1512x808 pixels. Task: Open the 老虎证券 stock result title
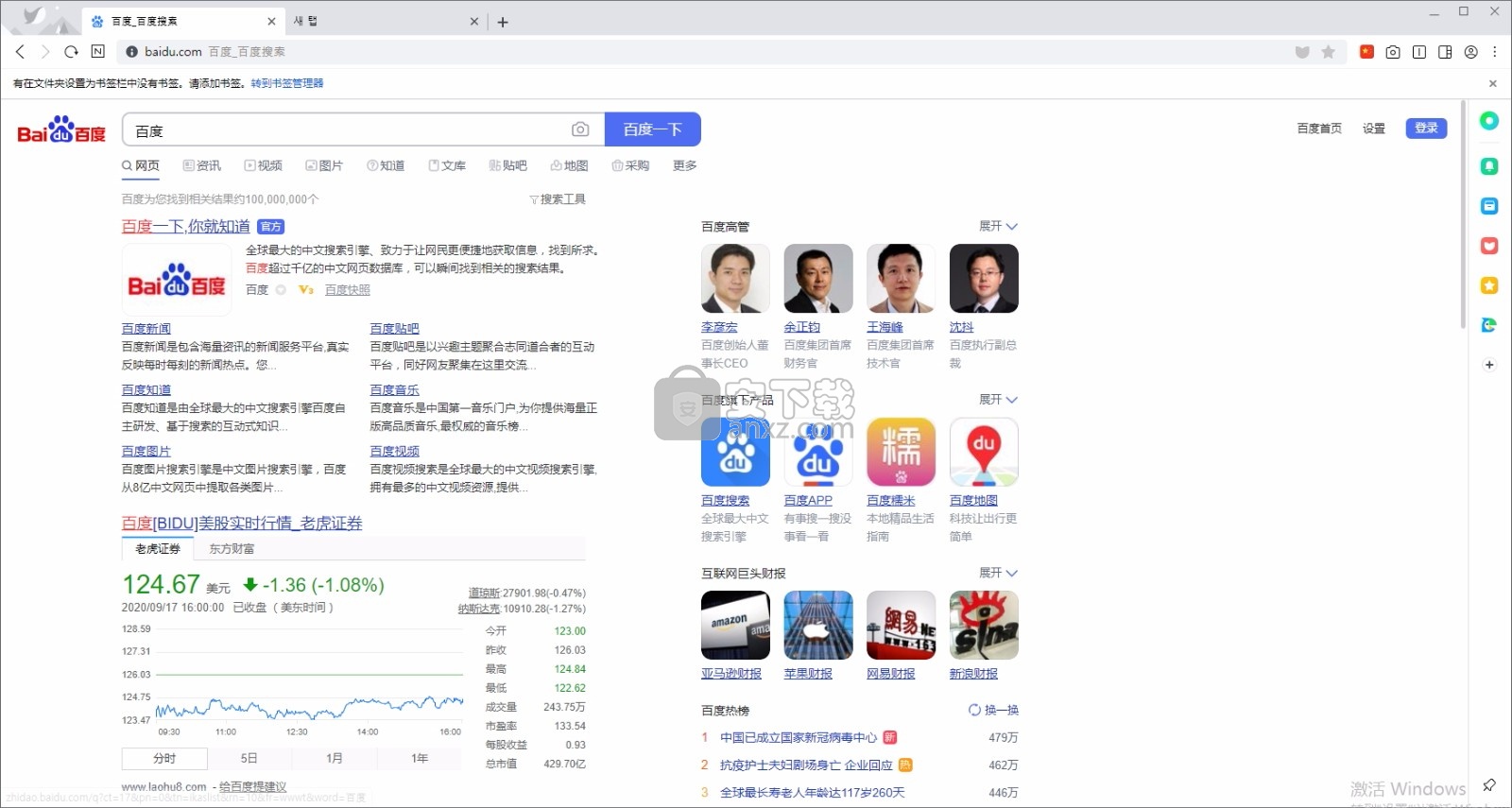click(242, 524)
